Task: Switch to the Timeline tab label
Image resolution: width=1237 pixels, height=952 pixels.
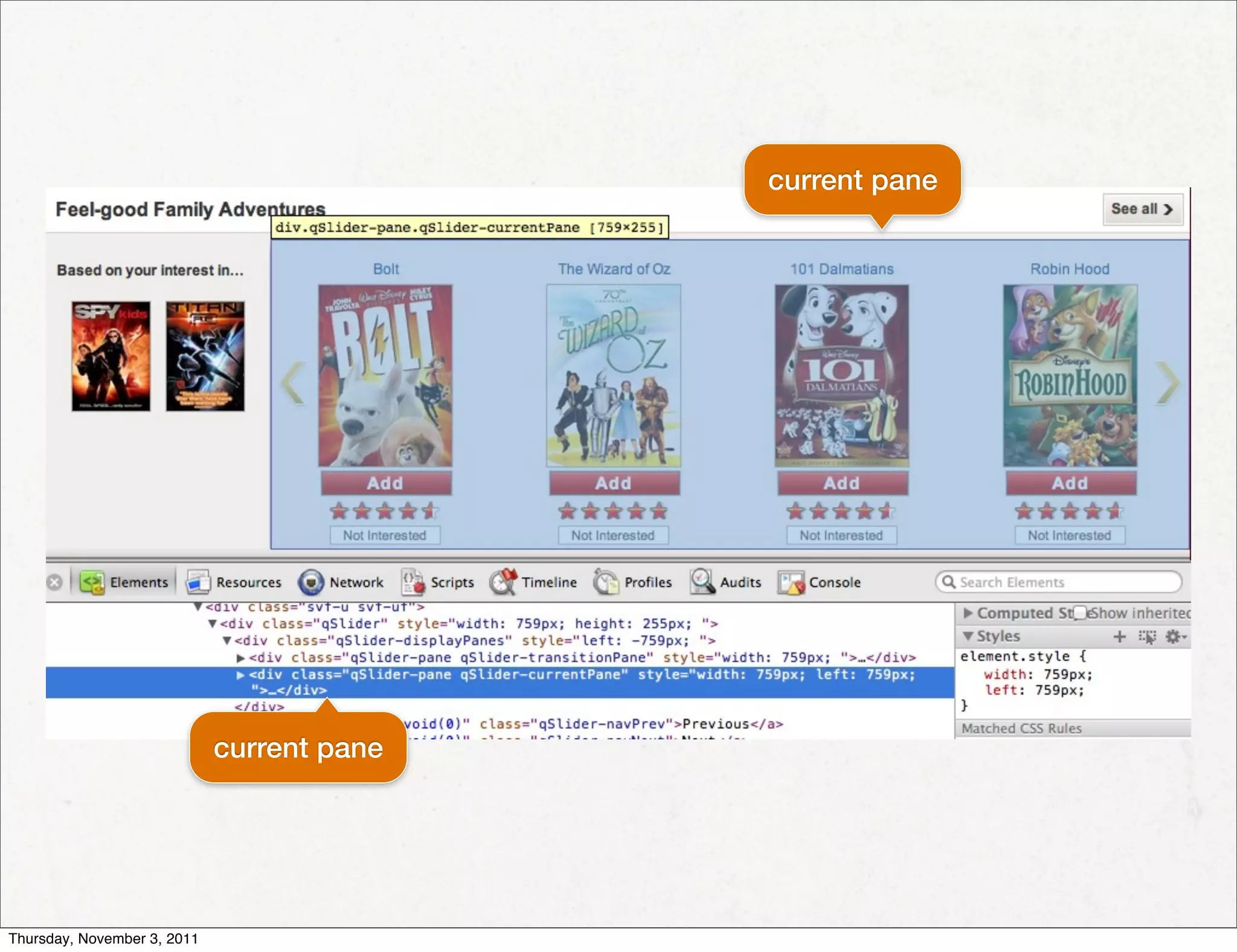Action: [549, 582]
